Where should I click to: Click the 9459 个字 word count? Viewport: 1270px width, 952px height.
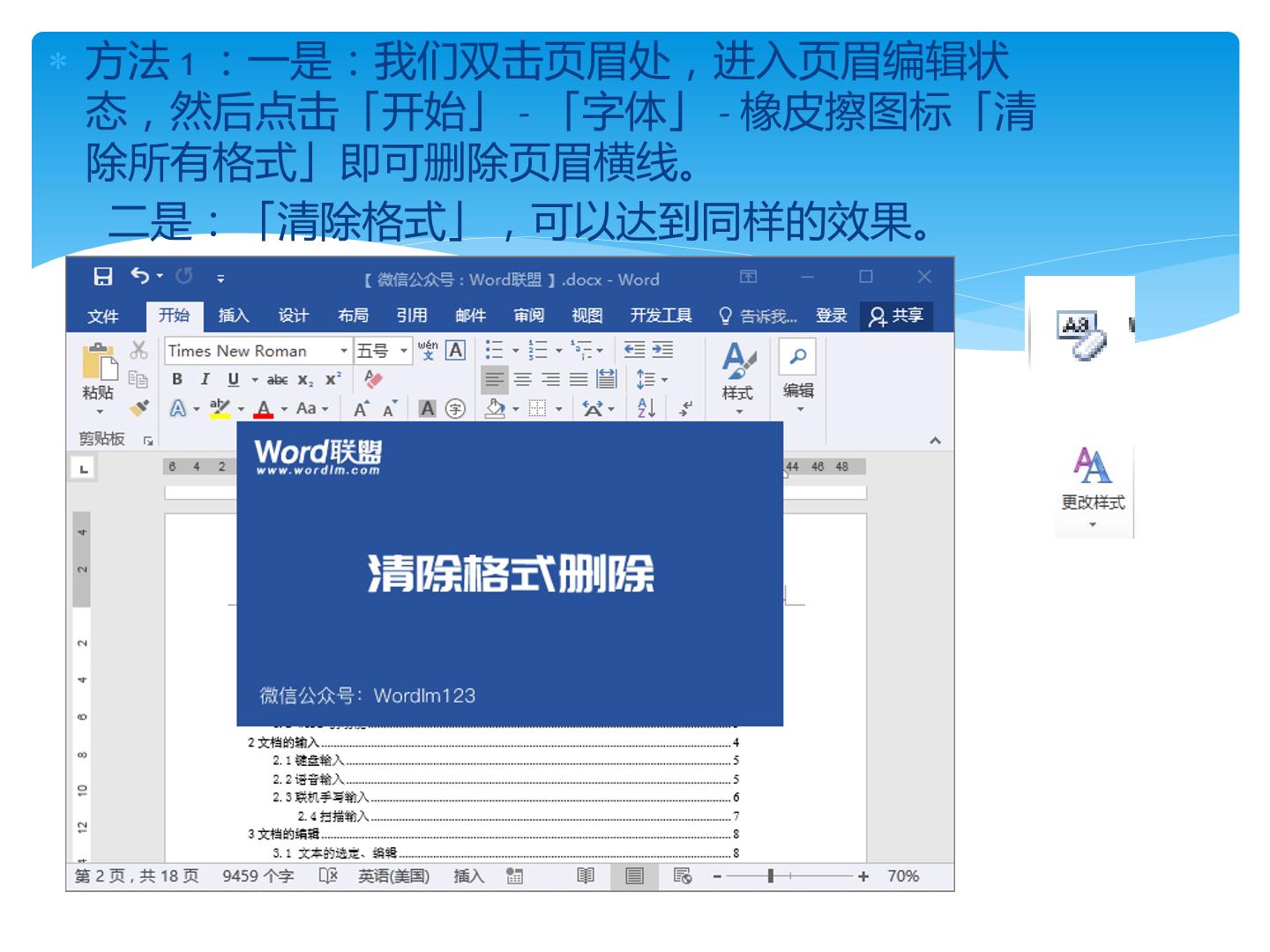[x=258, y=876]
